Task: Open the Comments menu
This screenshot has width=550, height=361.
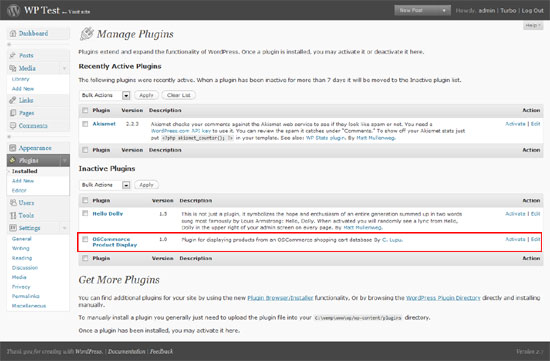Action: click(x=33, y=126)
